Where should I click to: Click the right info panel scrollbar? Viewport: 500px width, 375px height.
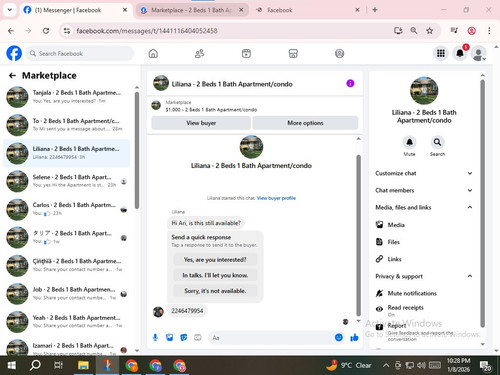tap(482, 203)
